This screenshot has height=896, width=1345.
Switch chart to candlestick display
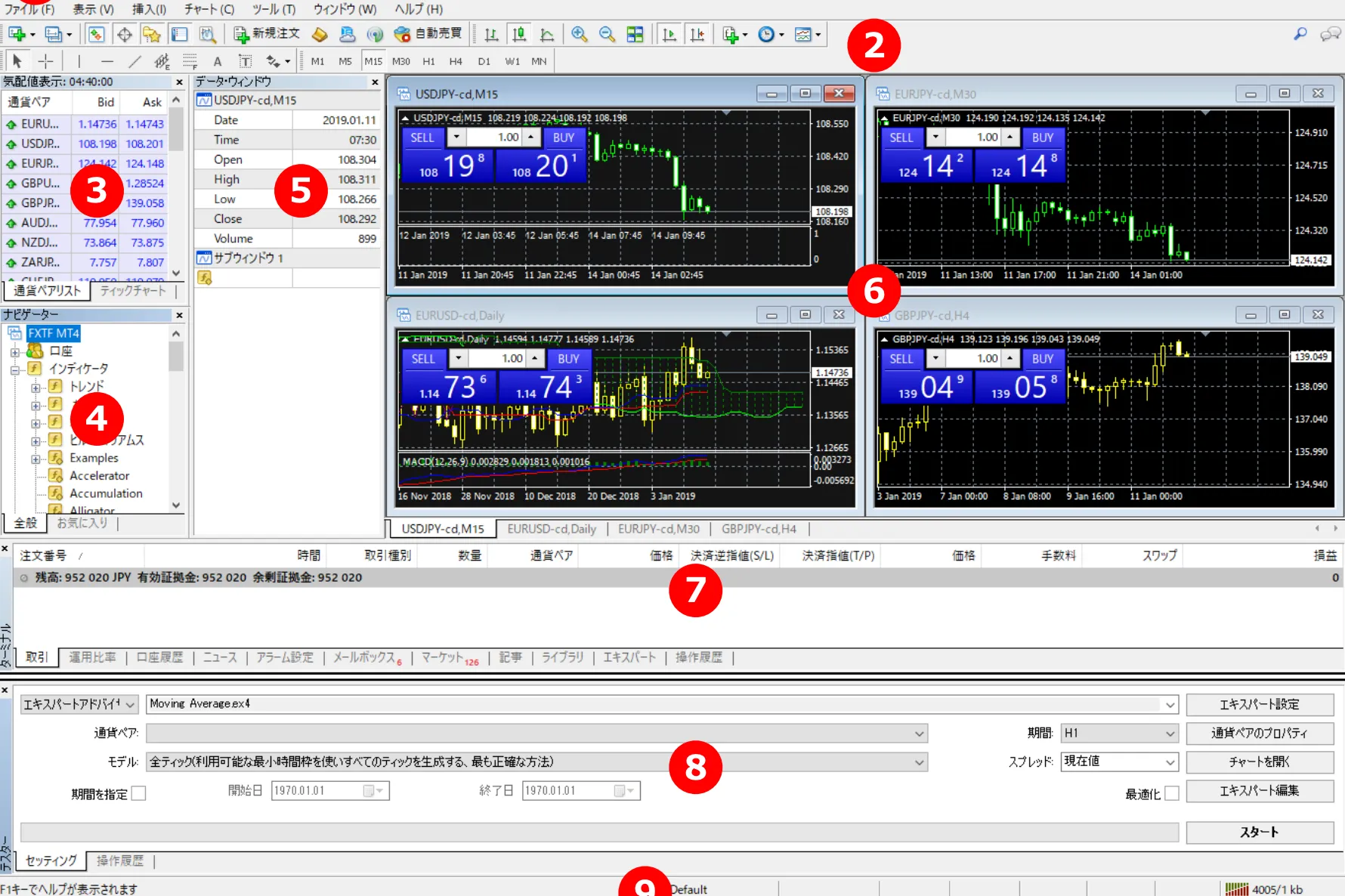coord(519,34)
